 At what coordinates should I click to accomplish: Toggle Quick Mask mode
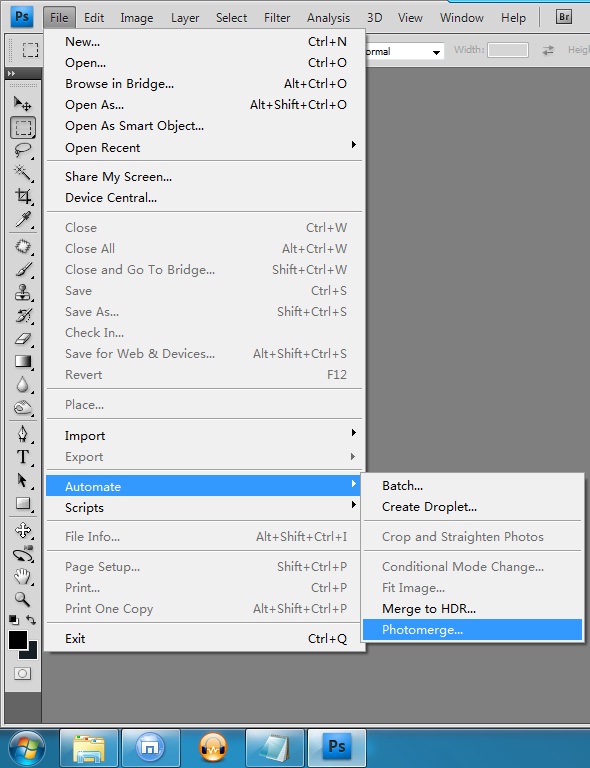coord(22,673)
